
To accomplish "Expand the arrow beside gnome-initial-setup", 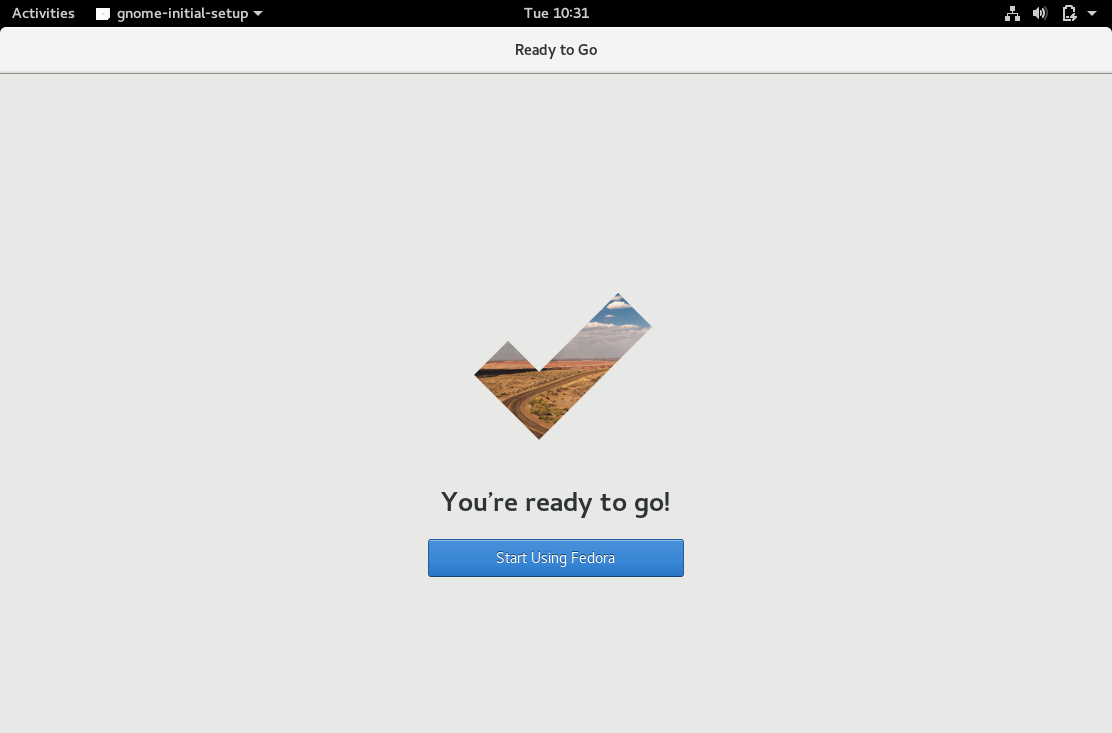I will pos(258,14).
